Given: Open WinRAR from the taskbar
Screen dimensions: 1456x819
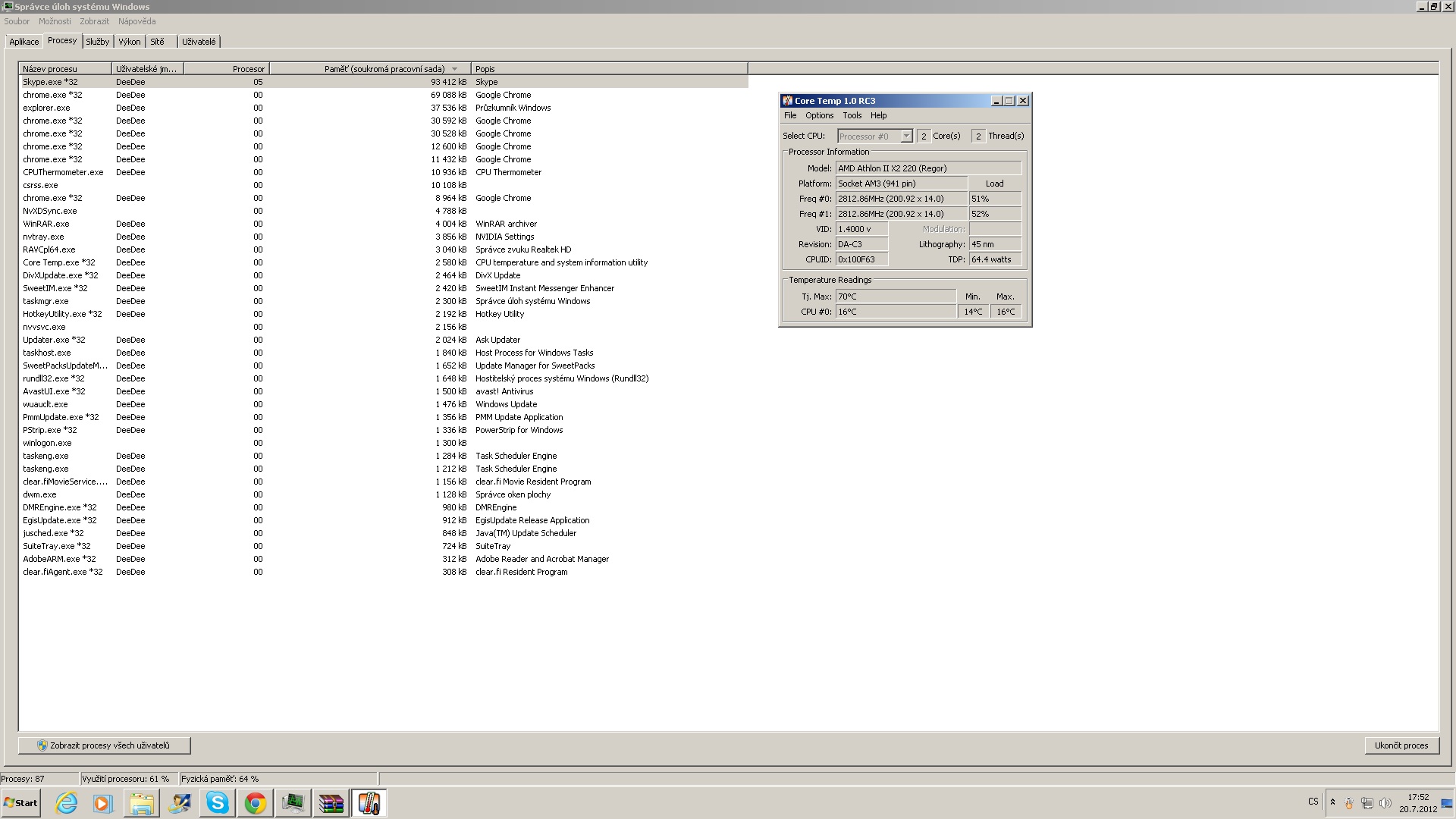Looking at the screenshot, I should tap(331, 803).
